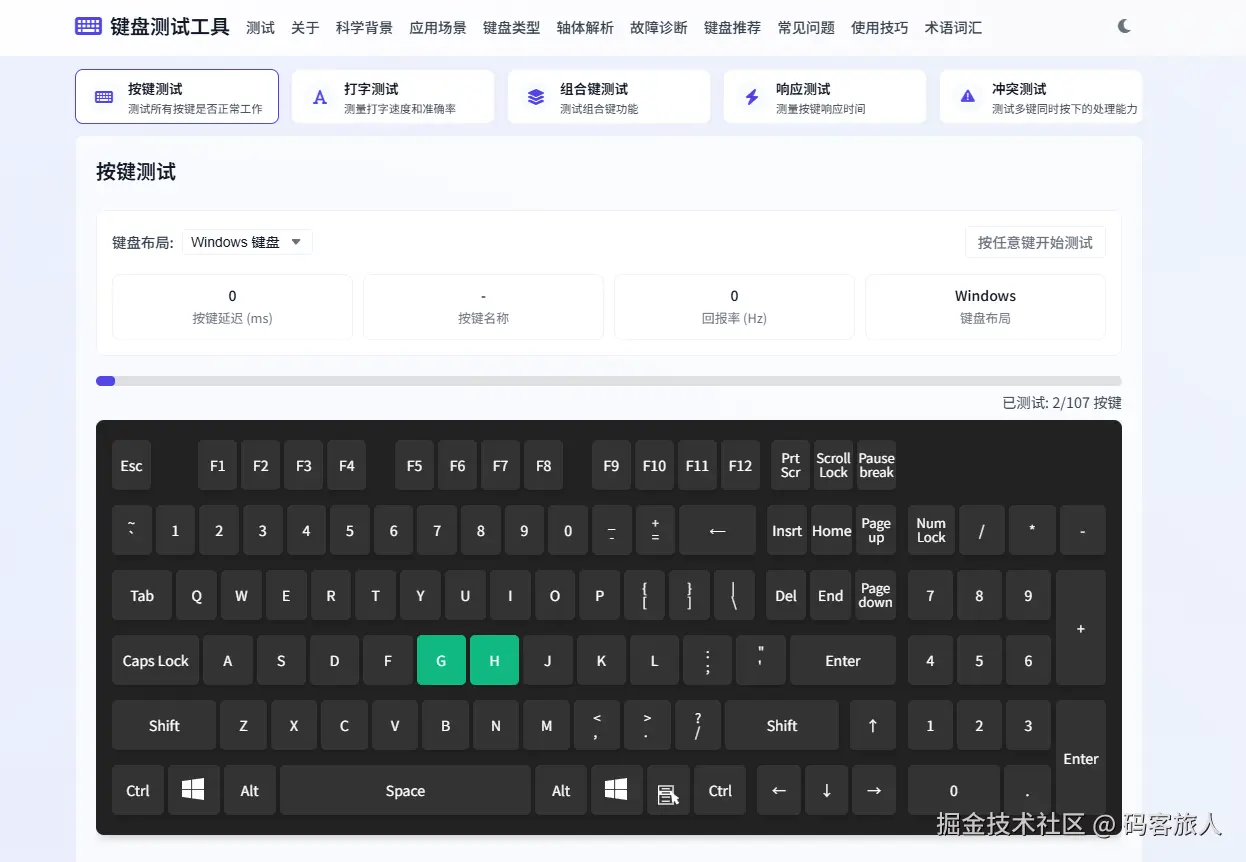Click 键盘测试工具 site title
This screenshot has height=862, width=1246.
coord(169,27)
